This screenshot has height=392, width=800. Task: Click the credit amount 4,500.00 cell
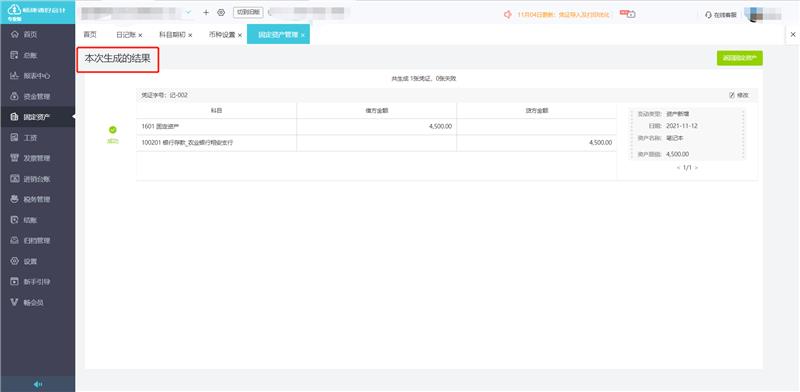pyautogui.click(x=537, y=143)
